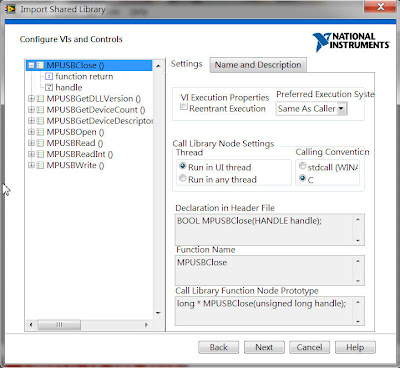This screenshot has height=368, width=400.
Task: Expand the MPUSBGetDeviceCount node
Action: click(x=31, y=110)
